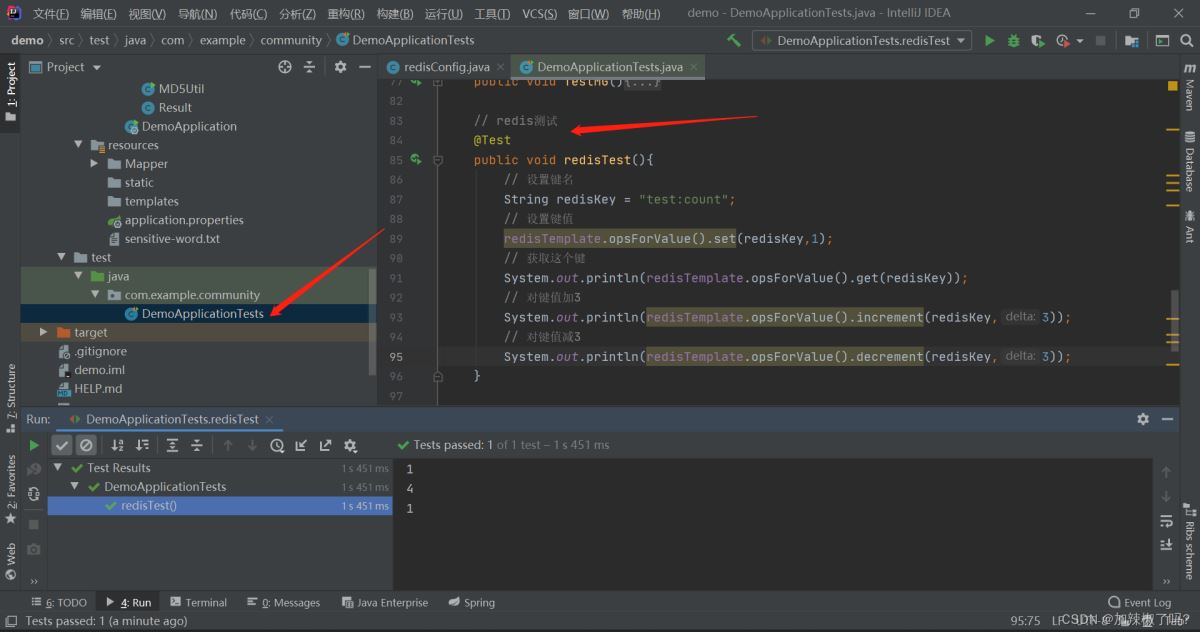The height and width of the screenshot is (632, 1200).
Task: Click the run gutter icon beside redisTest method
Action: pyautogui.click(x=416, y=160)
